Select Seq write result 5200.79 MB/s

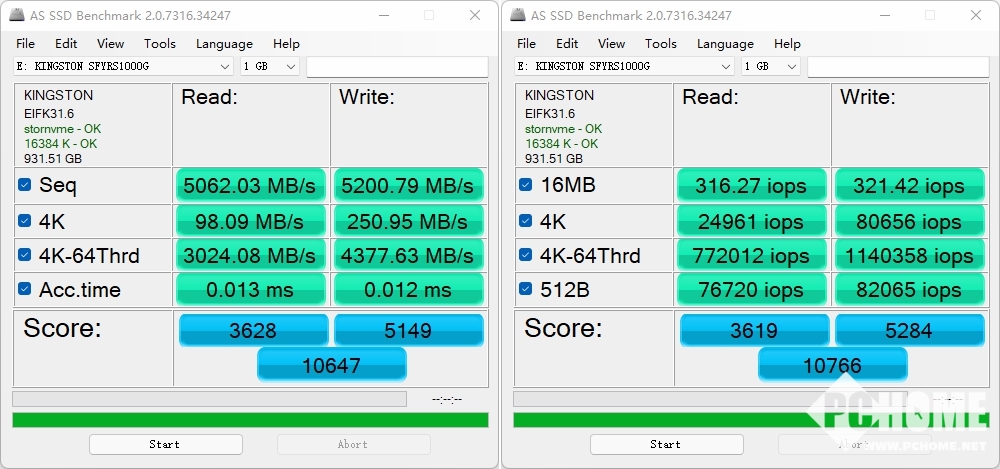(x=408, y=186)
